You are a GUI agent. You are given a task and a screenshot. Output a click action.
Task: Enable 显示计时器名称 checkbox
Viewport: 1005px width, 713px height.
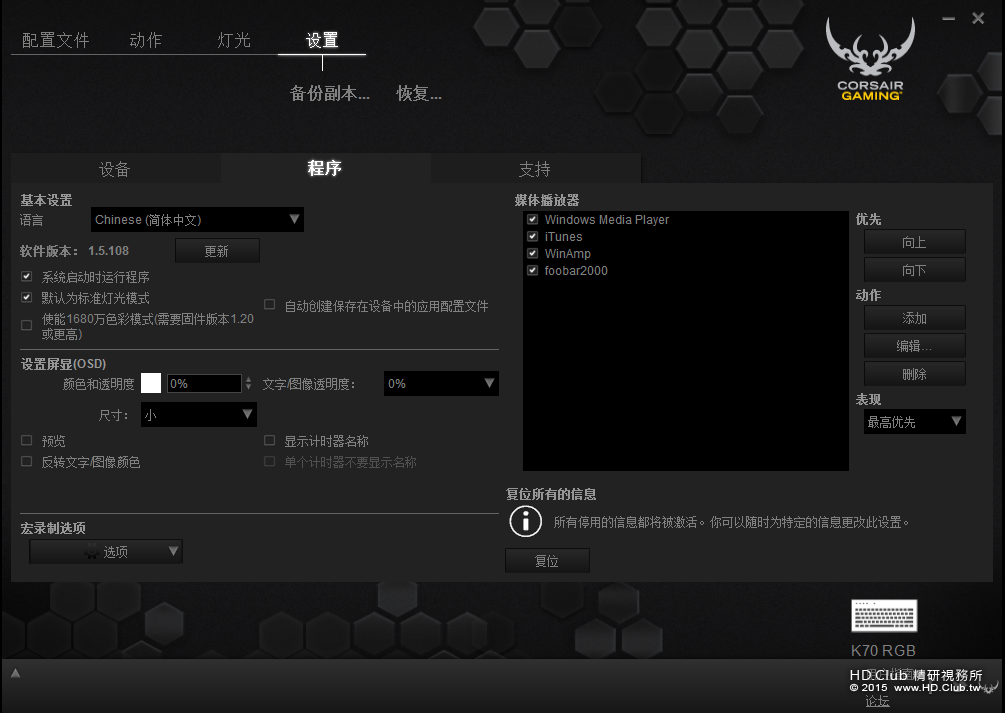click(x=270, y=440)
